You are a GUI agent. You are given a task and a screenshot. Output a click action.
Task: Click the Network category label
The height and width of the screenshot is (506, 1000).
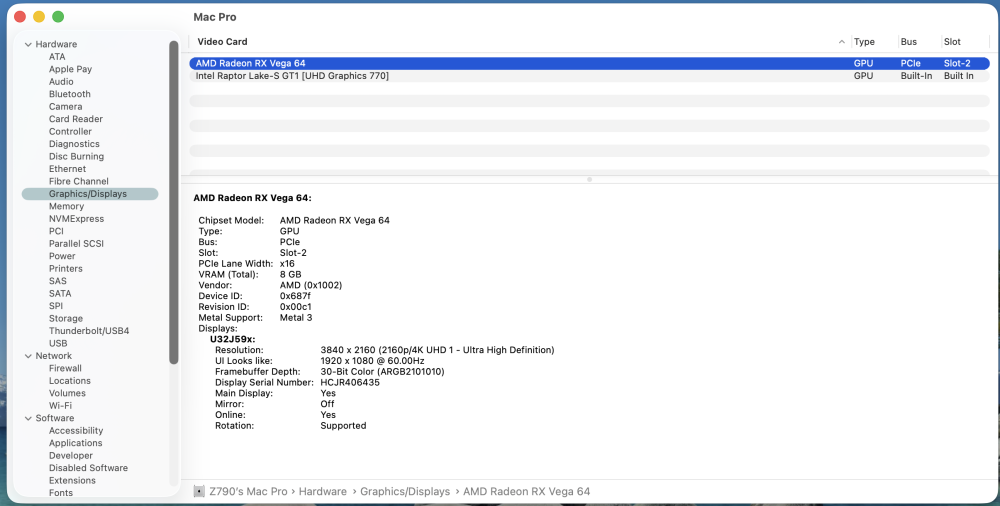tap(54, 356)
